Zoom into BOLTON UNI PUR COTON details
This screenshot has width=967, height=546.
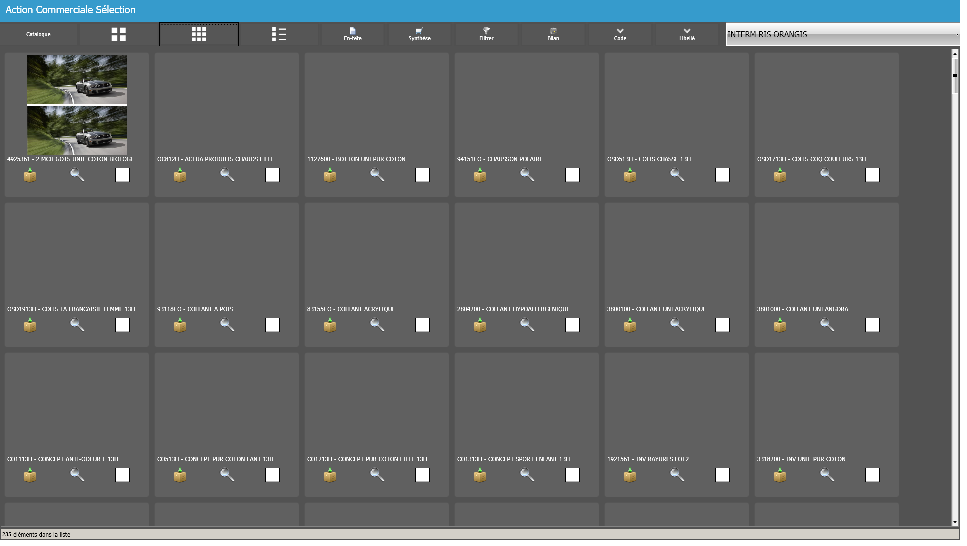pos(377,175)
